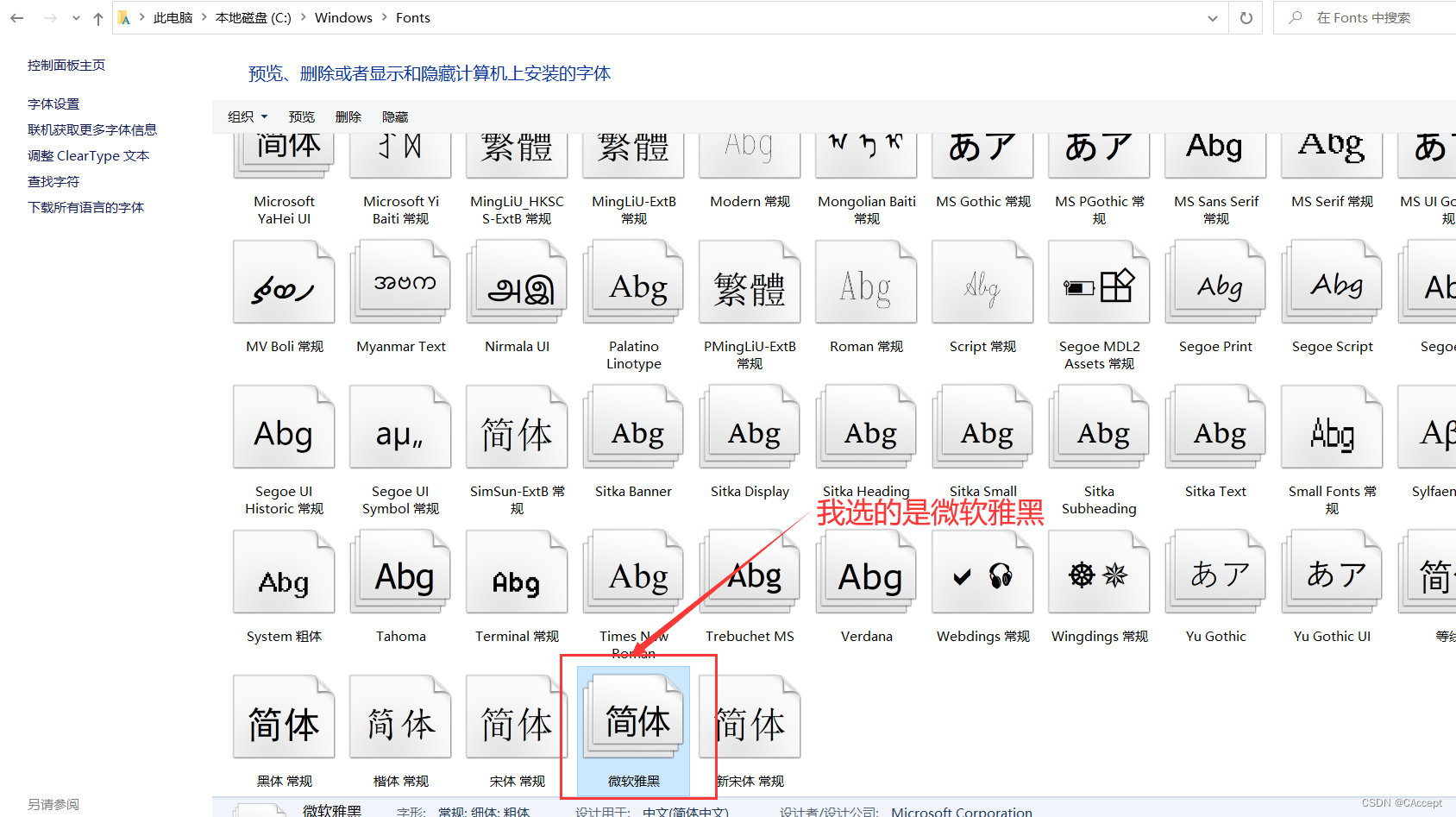Screen dimensions: 1456x817
Task: Select the Sitka Banner font icon
Action: [x=633, y=427]
